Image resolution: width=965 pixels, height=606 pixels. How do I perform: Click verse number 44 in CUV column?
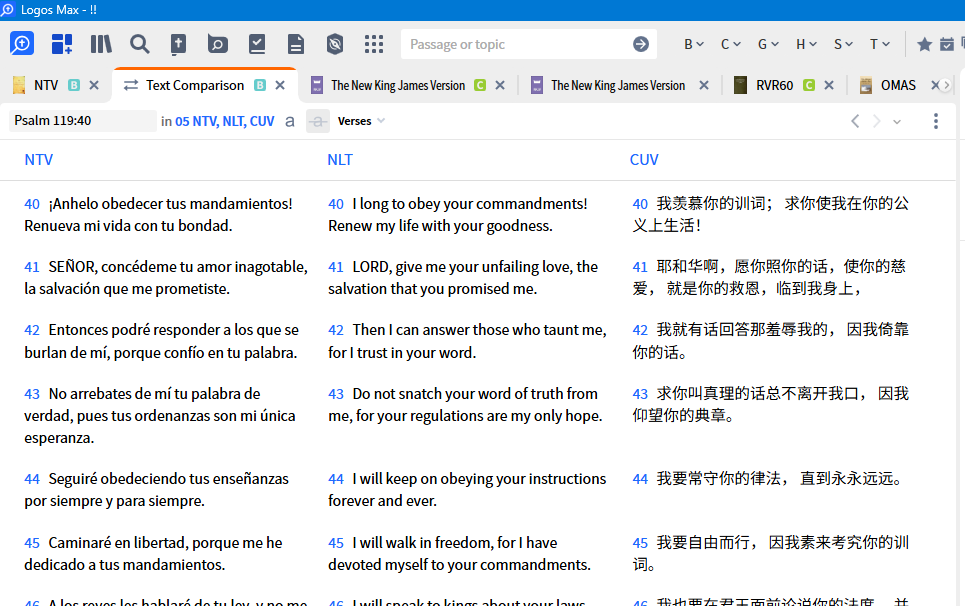[640, 479]
